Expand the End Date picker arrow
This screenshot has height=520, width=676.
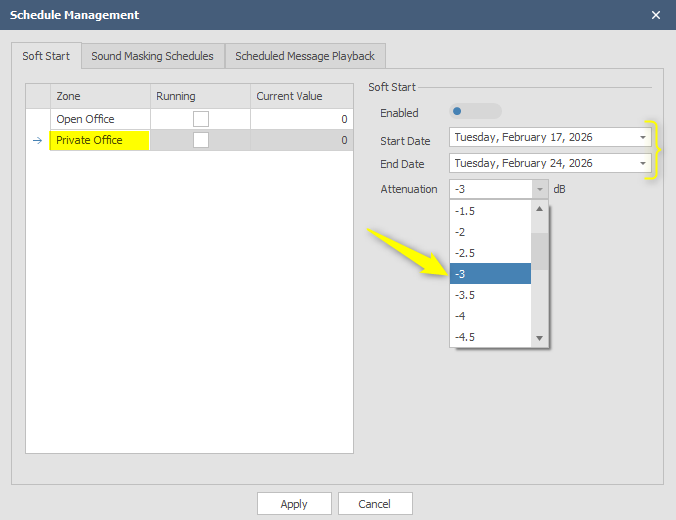[642, 163]
